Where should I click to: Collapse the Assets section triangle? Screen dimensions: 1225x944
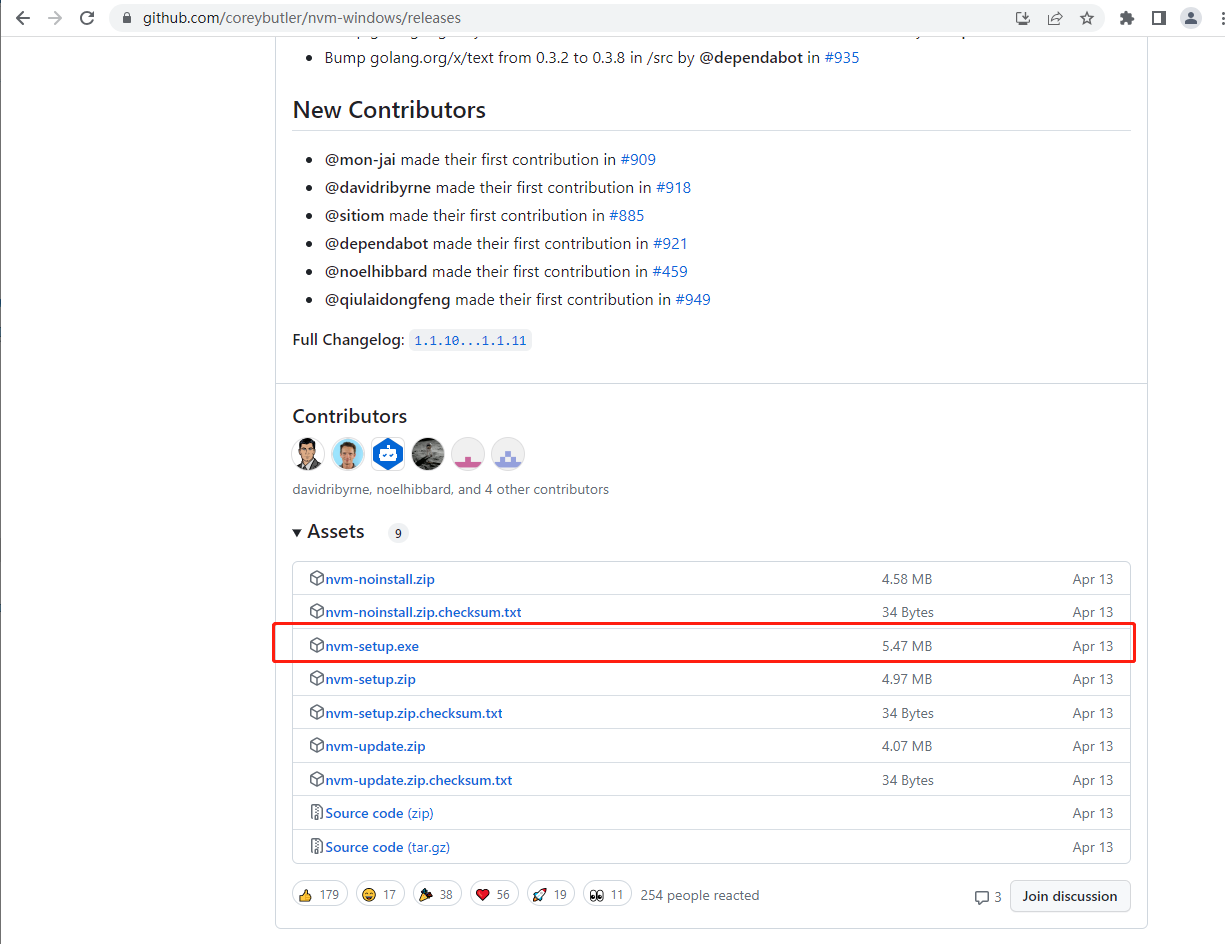click(x=297, y=532)
